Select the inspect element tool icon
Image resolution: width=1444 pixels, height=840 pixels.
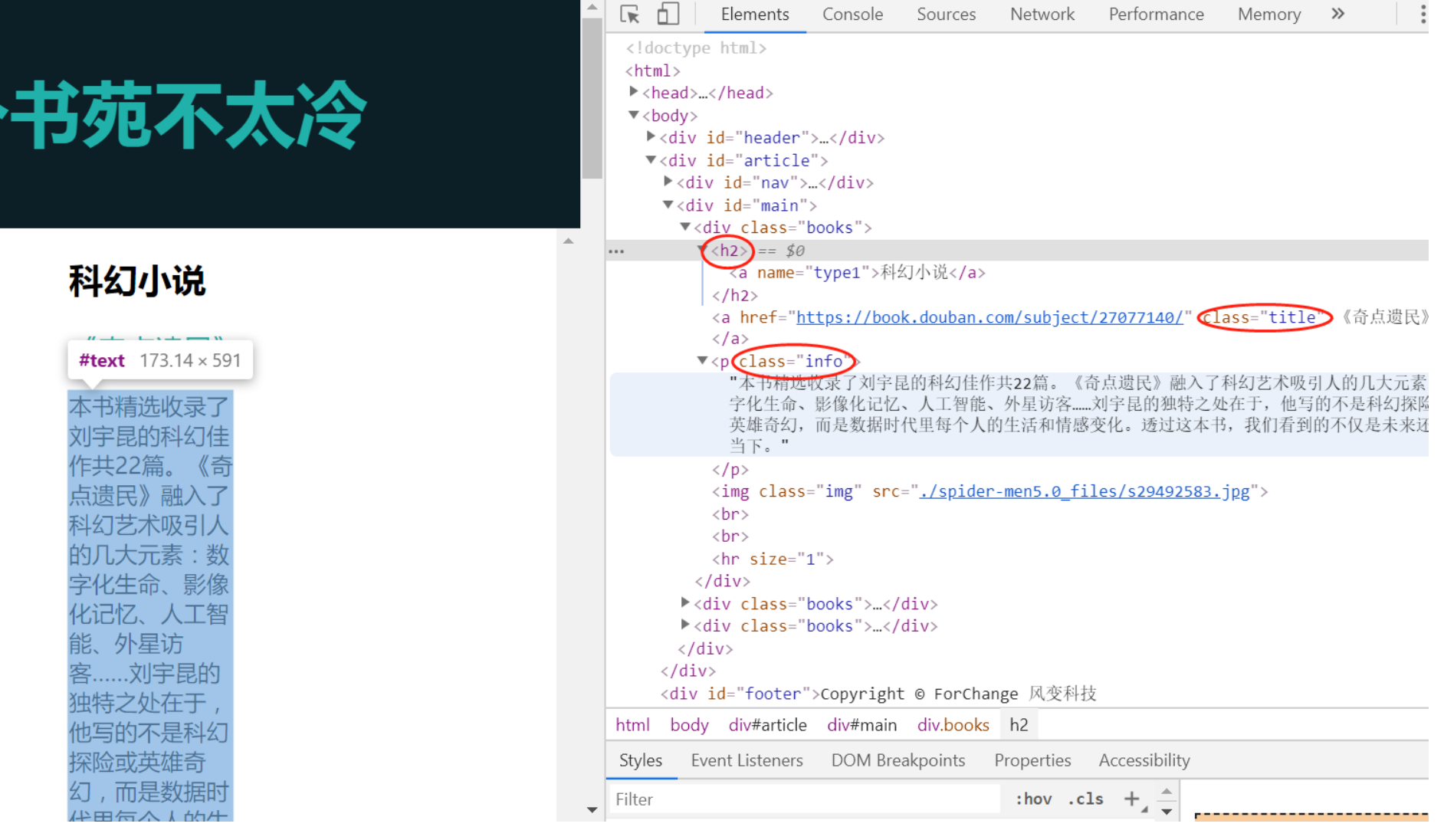pyautogui.click(x=628, y=14)
